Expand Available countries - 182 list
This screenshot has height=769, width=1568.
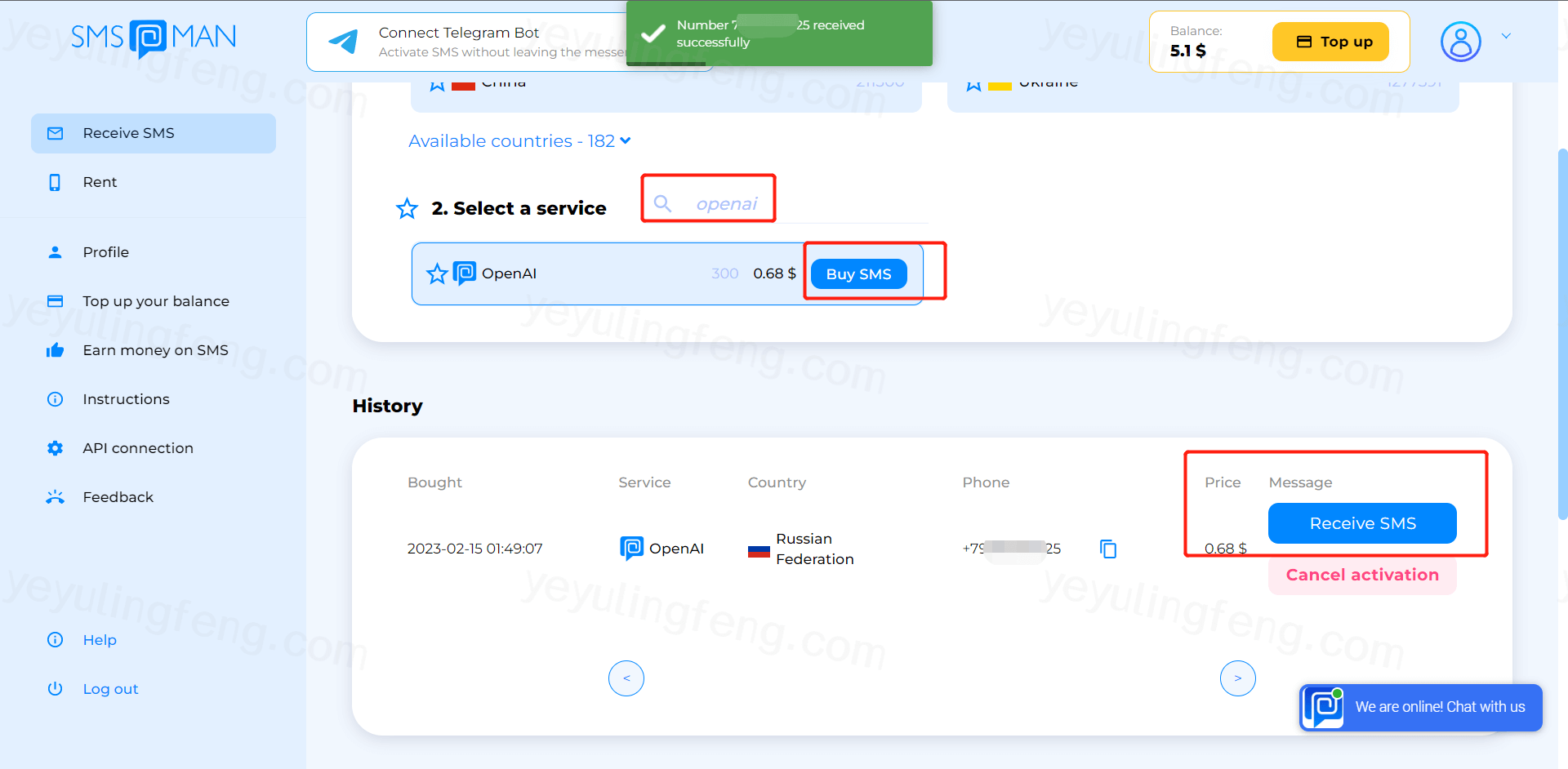[519, 141]
